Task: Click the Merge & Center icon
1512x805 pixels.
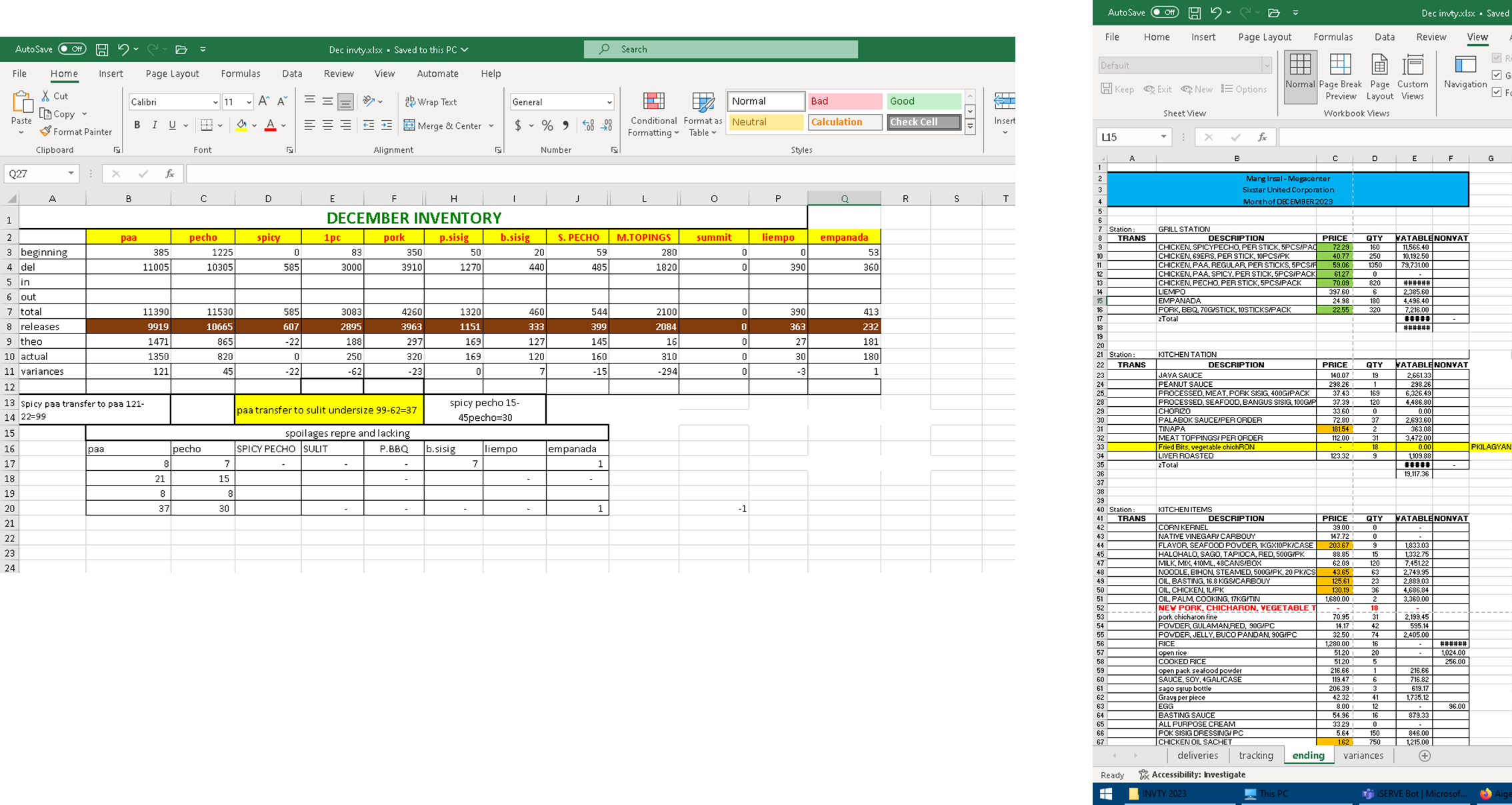Action: tap(409, 125)
